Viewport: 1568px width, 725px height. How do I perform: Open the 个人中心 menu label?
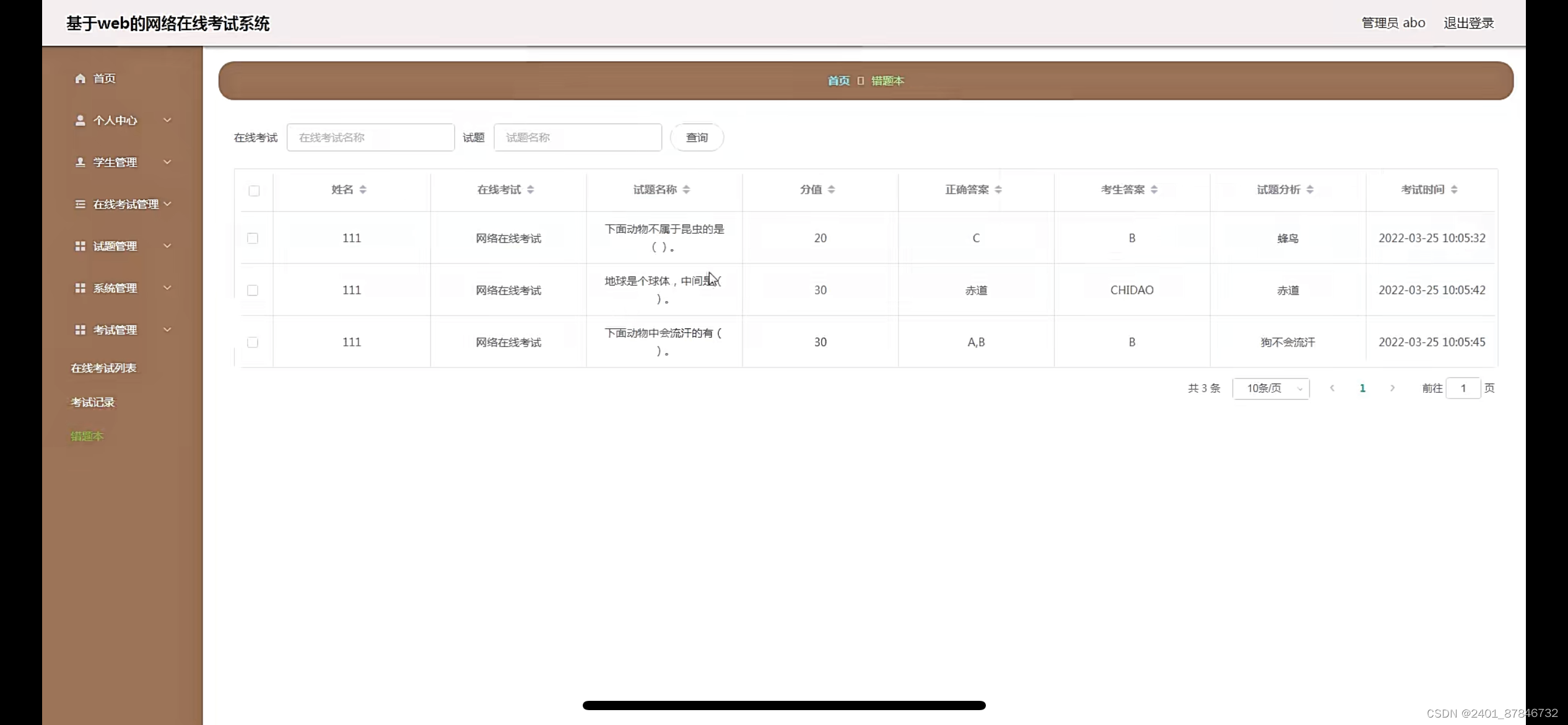point(115,120)
